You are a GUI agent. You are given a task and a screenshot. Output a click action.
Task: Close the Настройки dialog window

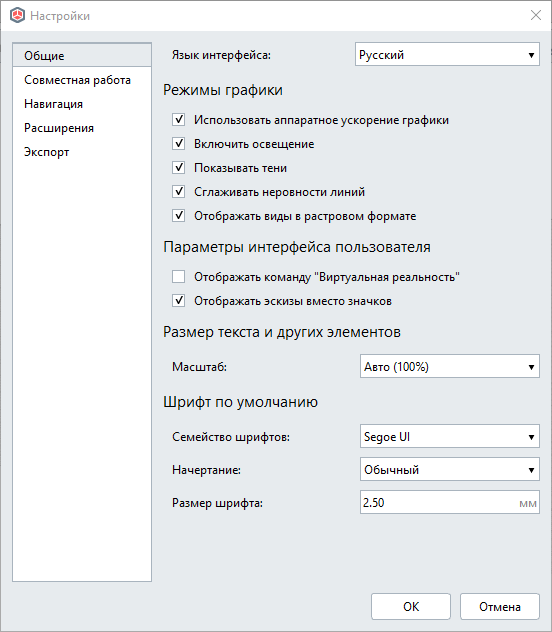[x=535, y=15]
